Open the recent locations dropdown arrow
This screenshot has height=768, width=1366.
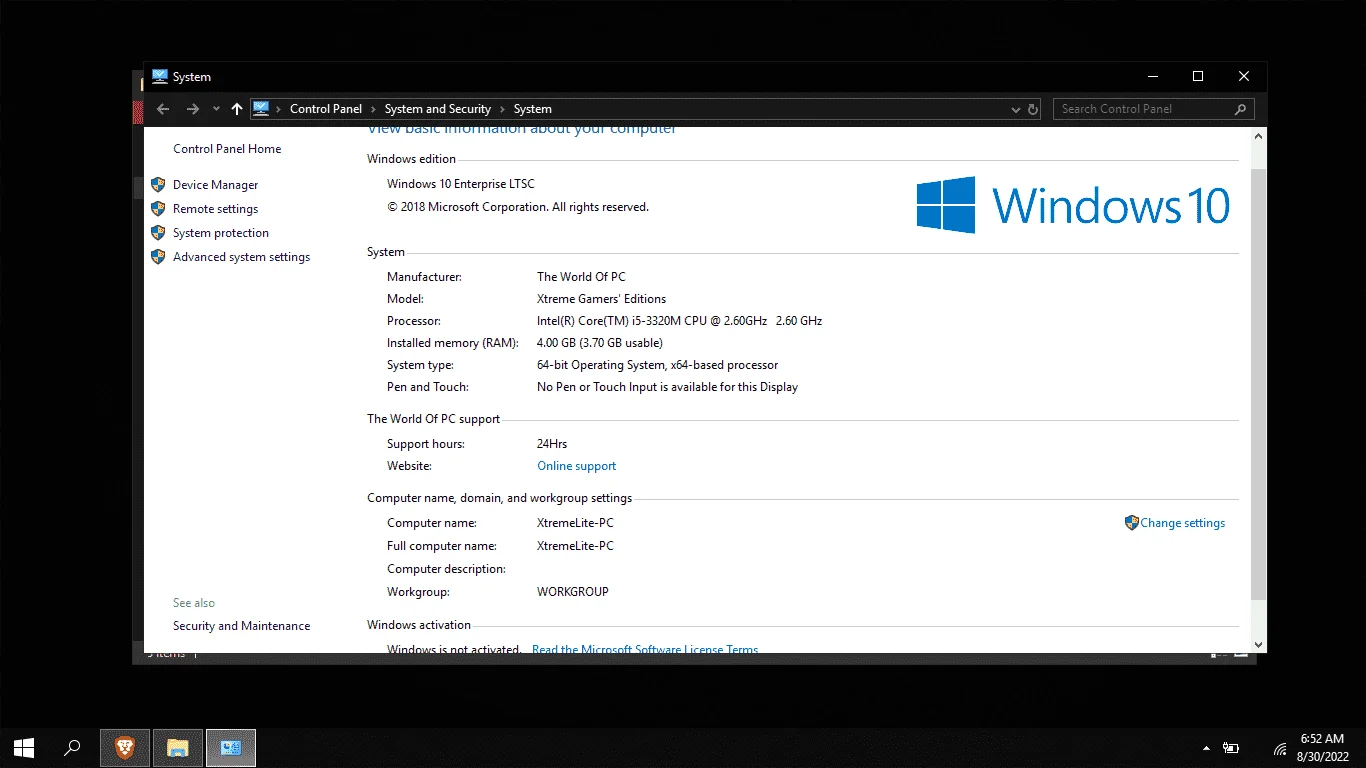216,109
